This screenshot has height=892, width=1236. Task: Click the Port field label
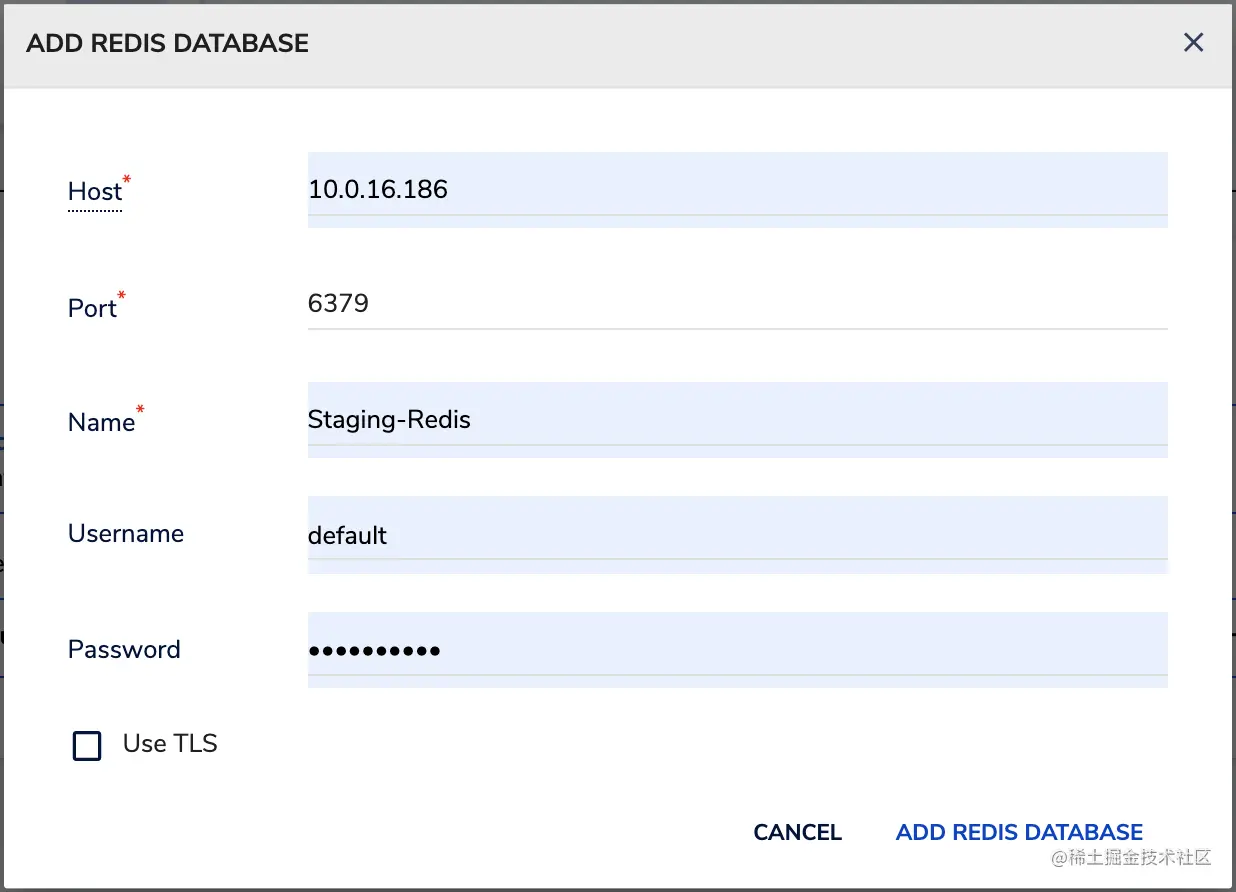(92, 308)
